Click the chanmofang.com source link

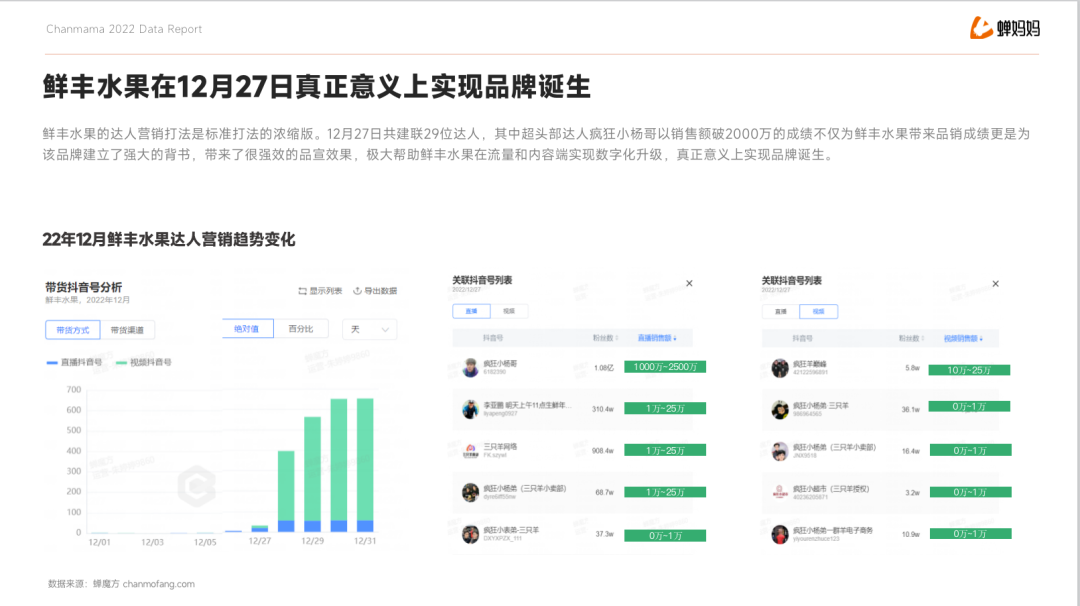pyautogui.click(x=158, y=583)
